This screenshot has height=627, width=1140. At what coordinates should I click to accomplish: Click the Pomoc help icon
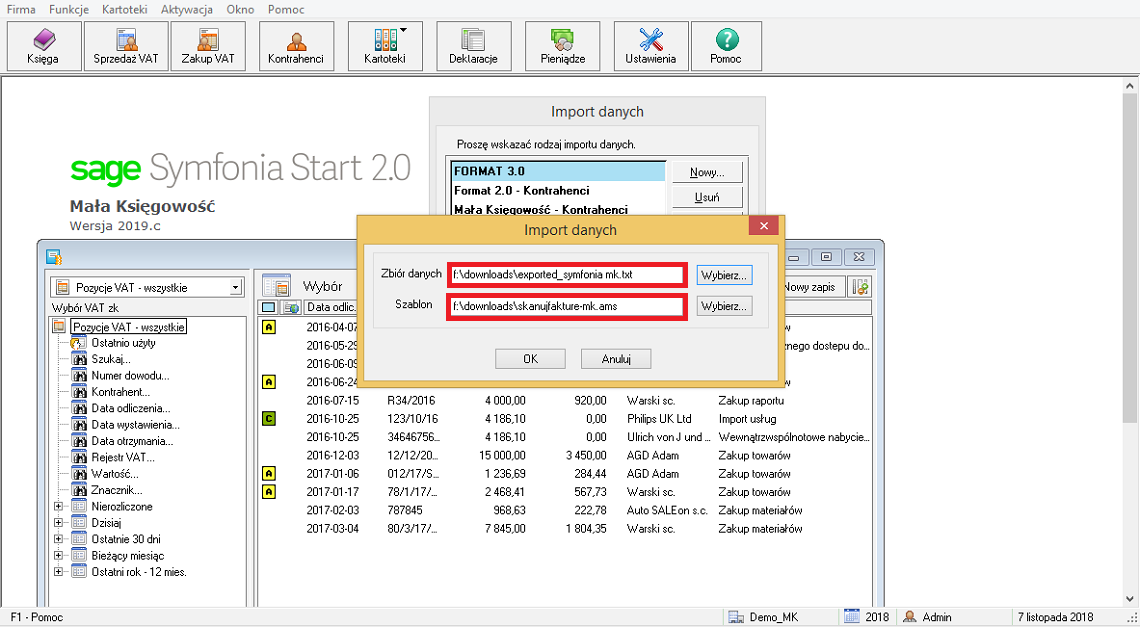point(726,46)
